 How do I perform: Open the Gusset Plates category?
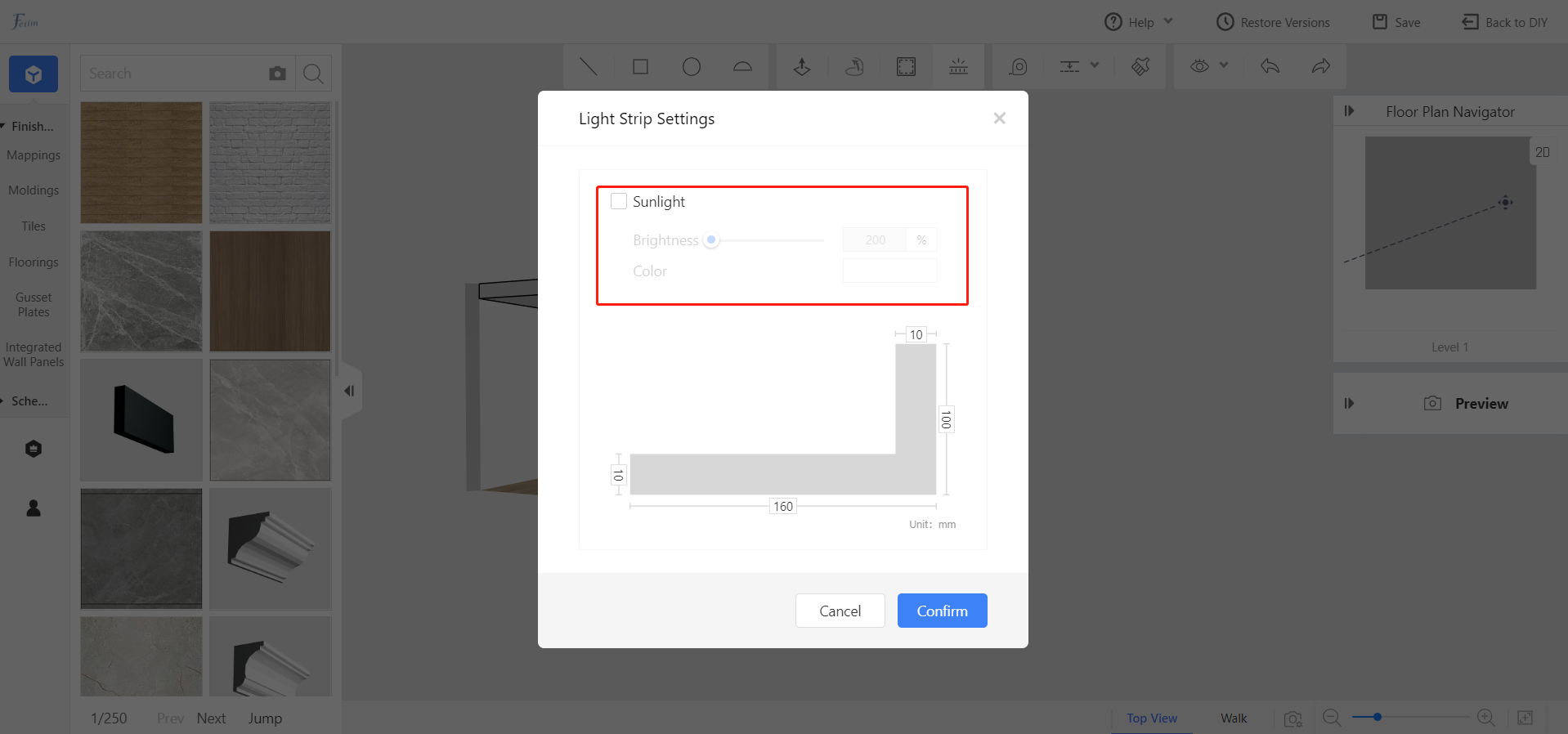pos(34,305)
